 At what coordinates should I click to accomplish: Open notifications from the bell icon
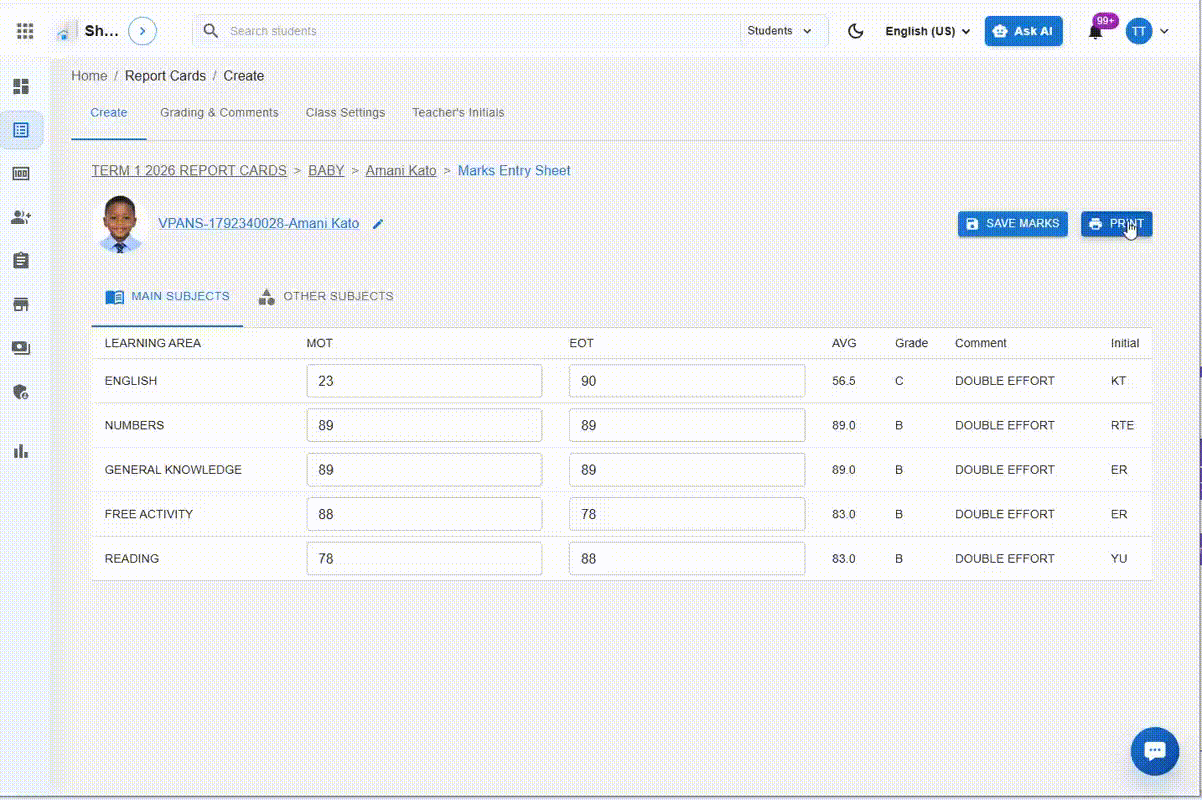point(1096,31)
